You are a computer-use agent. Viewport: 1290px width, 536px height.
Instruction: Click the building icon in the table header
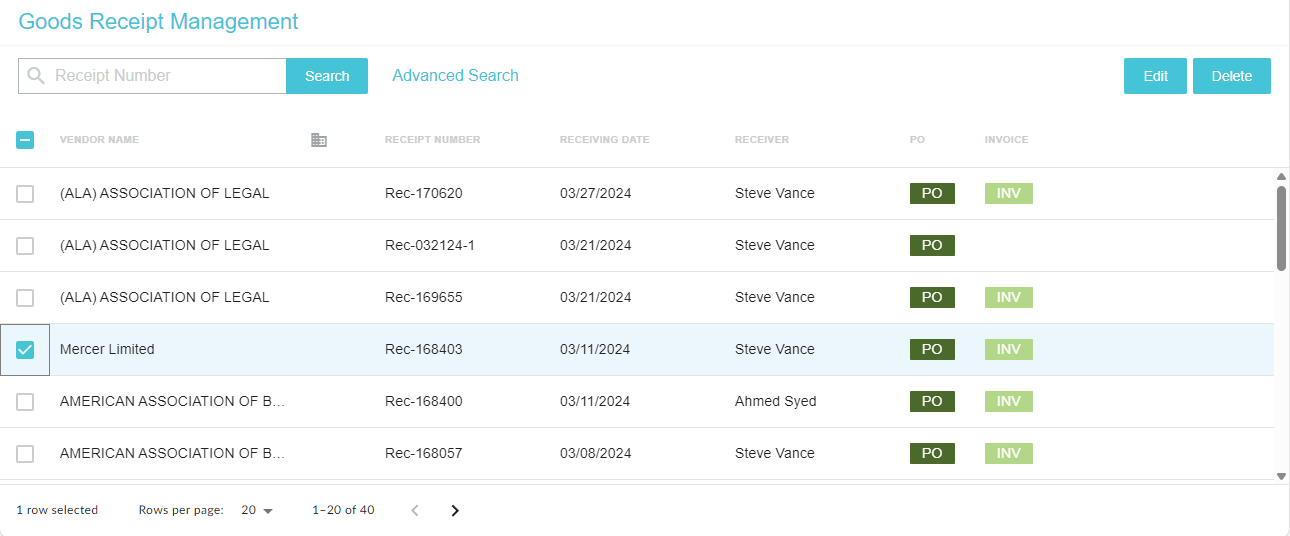point(319,140)
